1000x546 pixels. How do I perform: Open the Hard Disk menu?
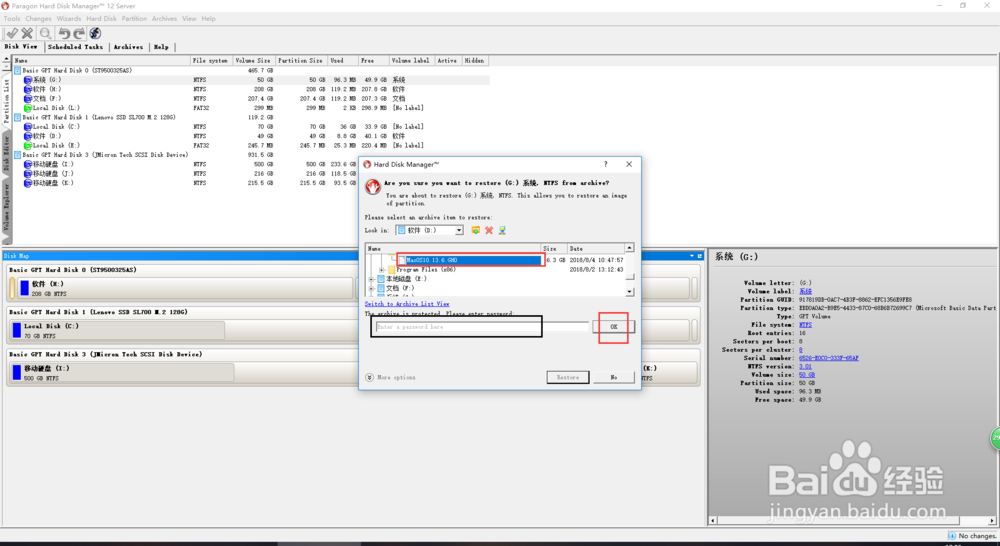coord(101,18)
